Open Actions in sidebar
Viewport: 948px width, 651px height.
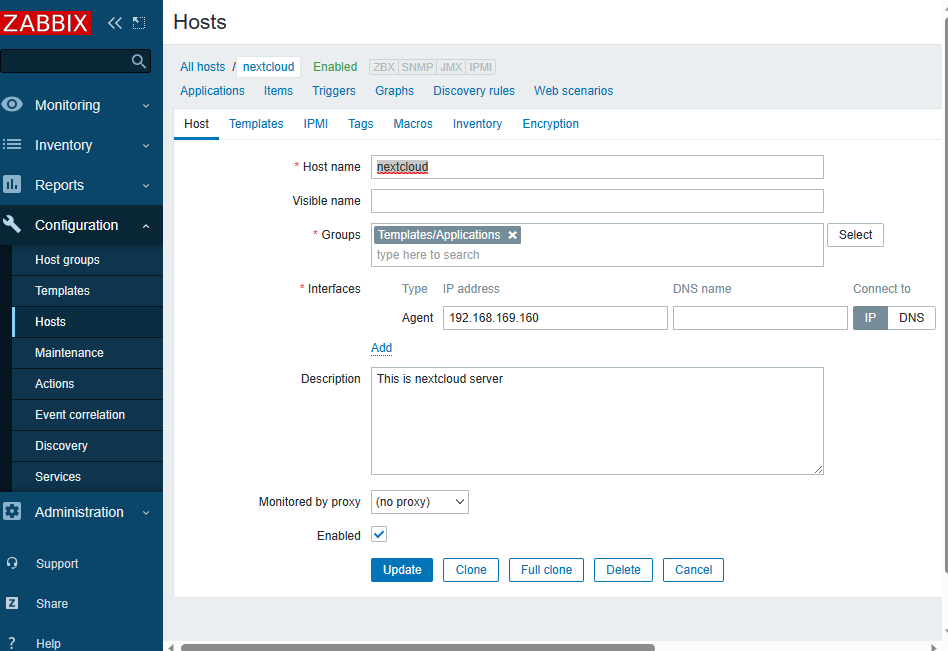[87, 384]
